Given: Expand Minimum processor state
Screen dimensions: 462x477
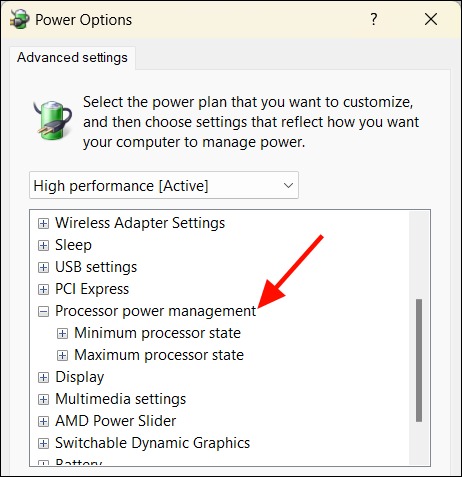Looking at the screenshot, I should coord(62,333).
